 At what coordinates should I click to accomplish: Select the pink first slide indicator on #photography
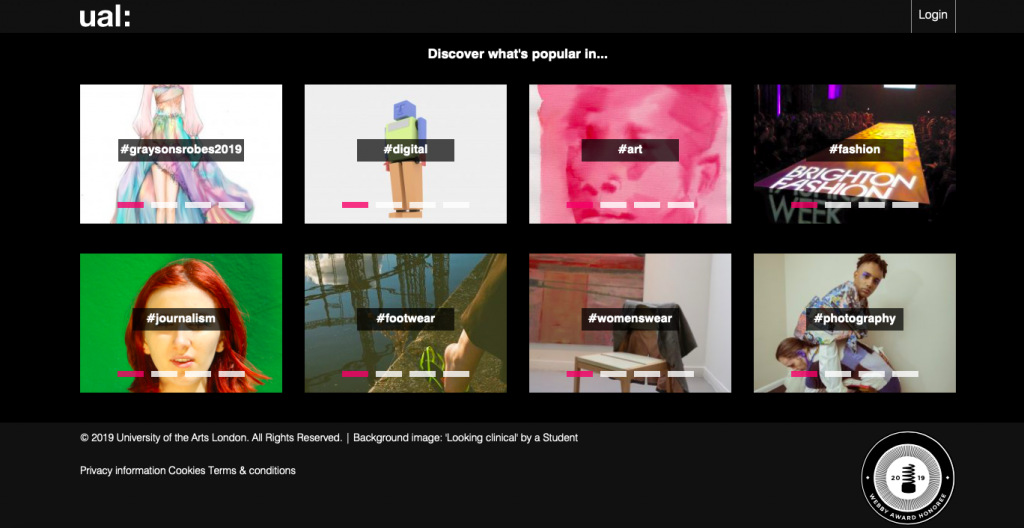[x=805, y=374]
